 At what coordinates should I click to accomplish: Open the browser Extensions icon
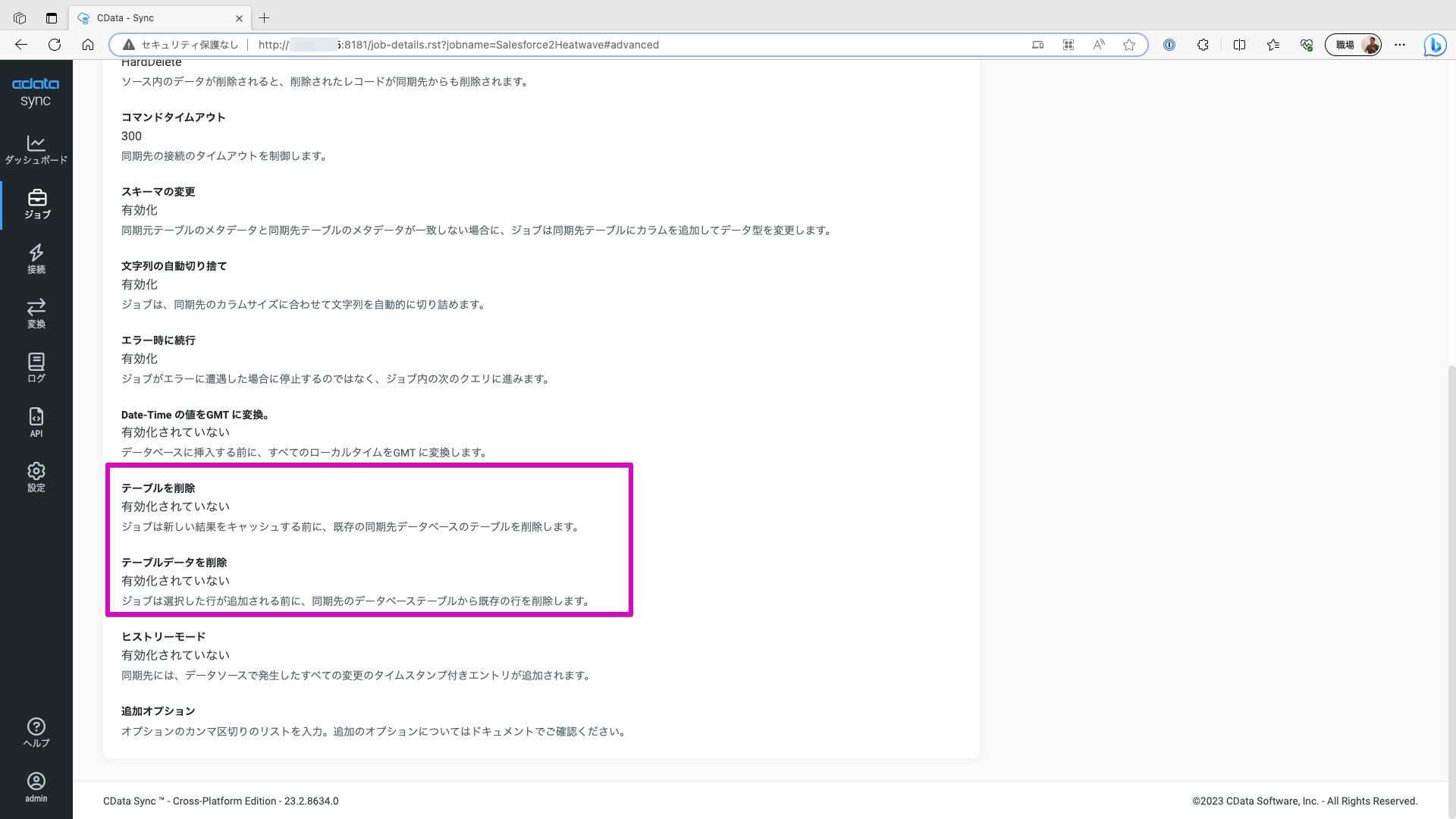pos(1203,45)
